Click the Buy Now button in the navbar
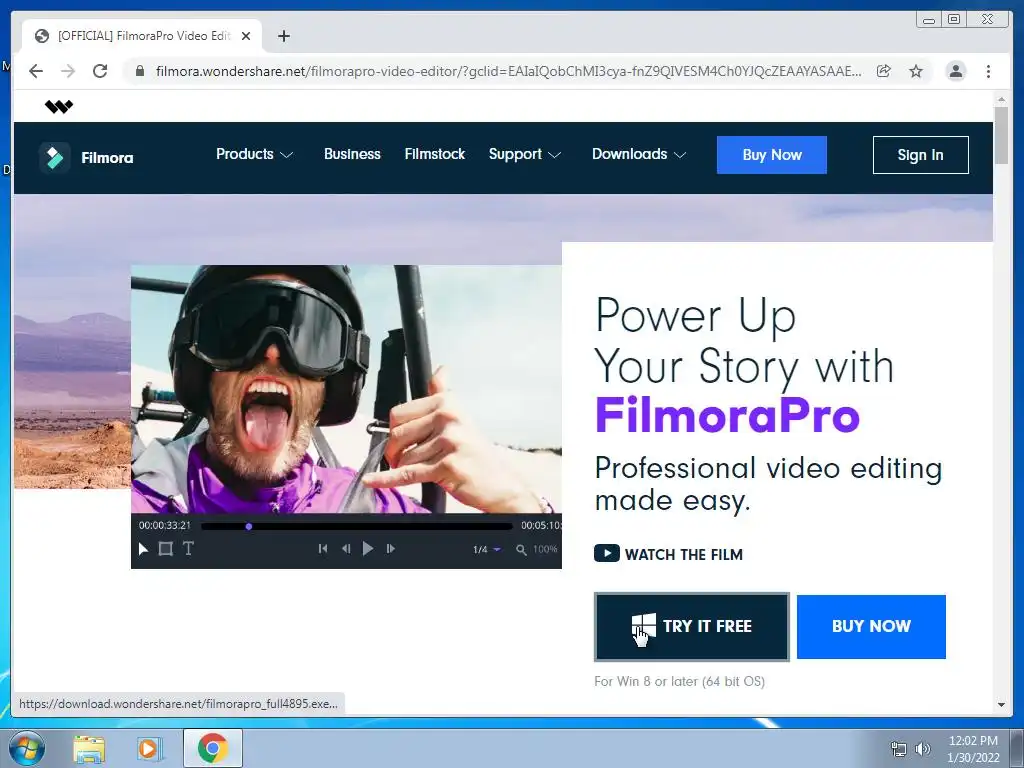This screenshot has width=1024, height=768. coord(772,155)
